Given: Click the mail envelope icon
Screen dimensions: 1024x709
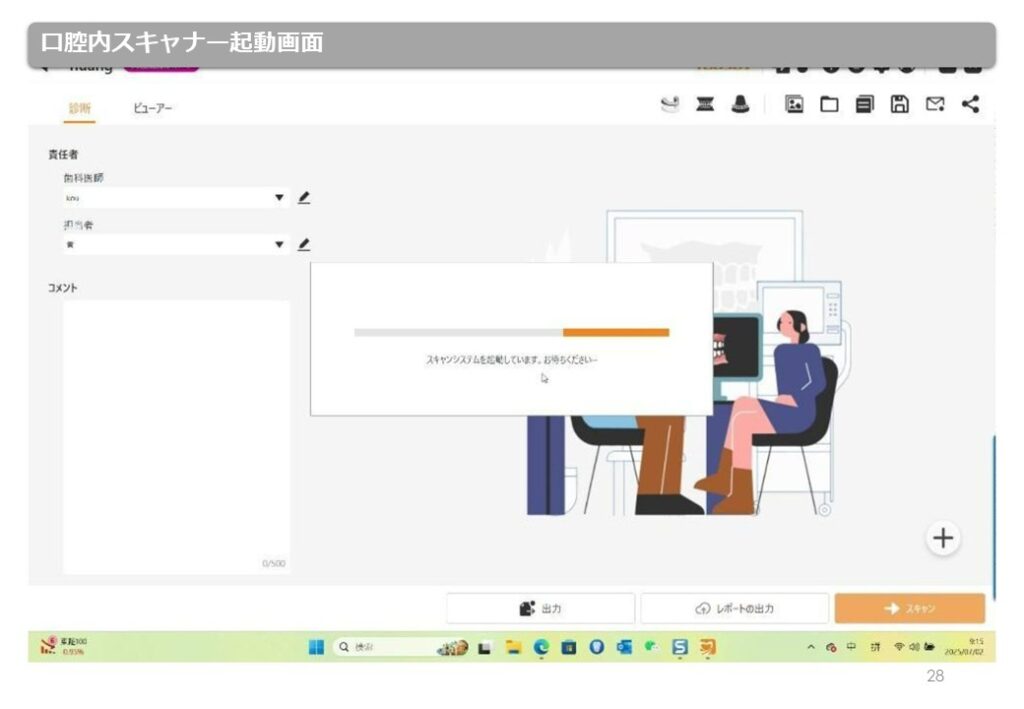Looking at the screenshot, I should point(934,104).
